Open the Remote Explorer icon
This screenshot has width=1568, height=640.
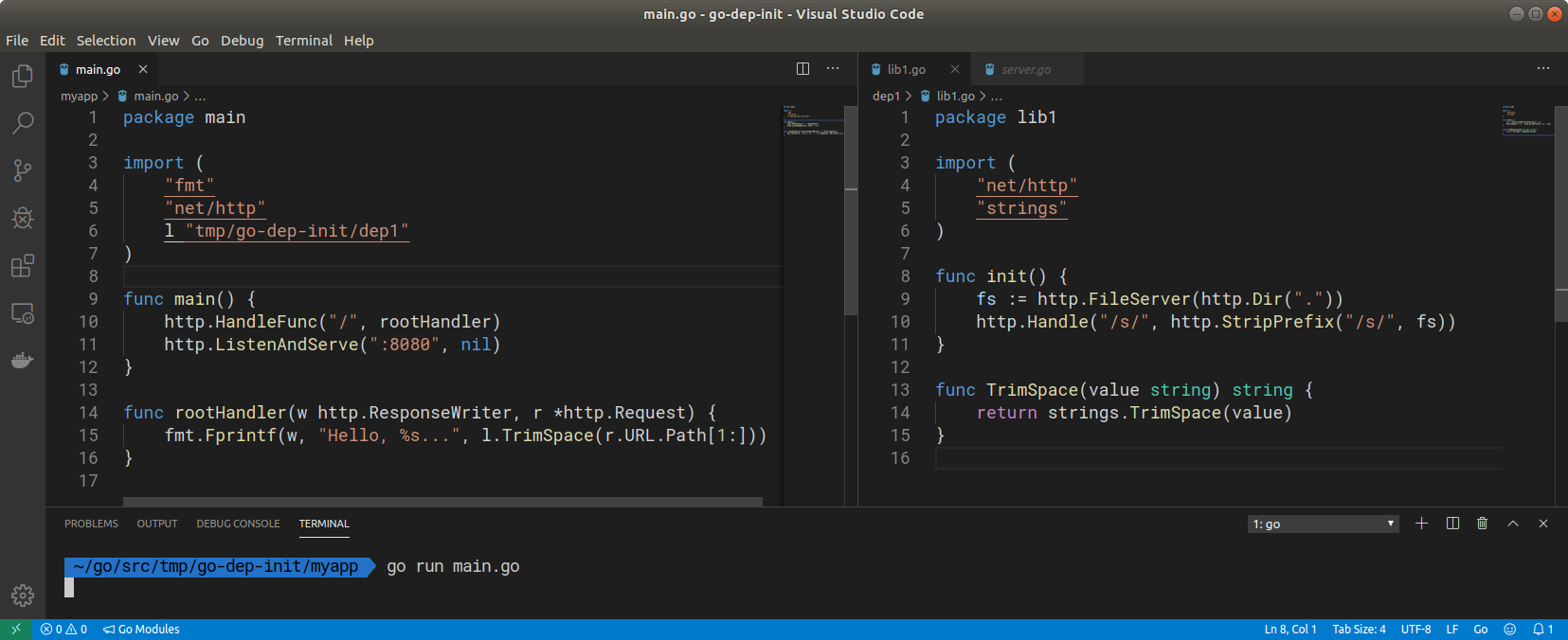[23, 313]
